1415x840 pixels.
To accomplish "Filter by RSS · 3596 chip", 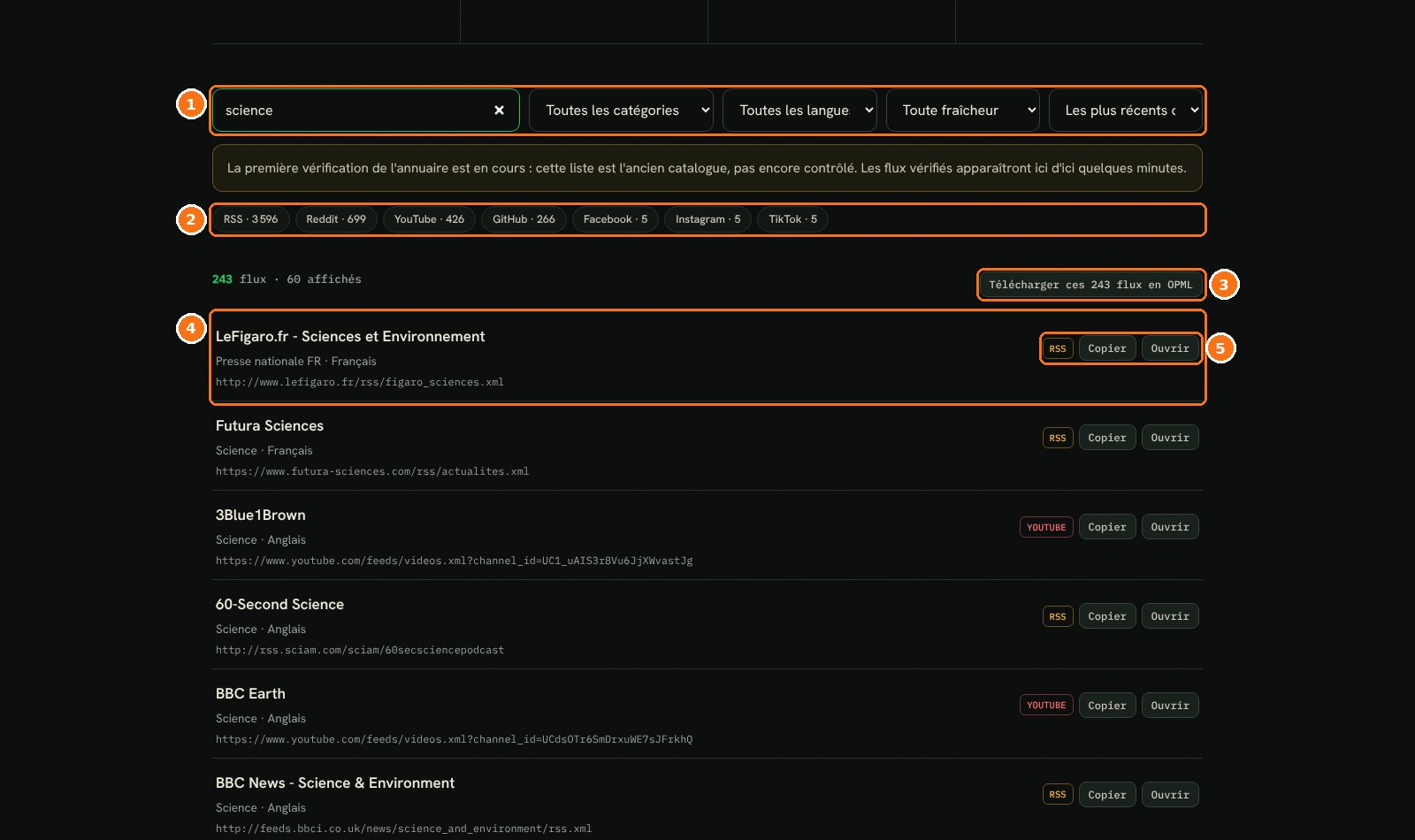I will coord(250,219).
